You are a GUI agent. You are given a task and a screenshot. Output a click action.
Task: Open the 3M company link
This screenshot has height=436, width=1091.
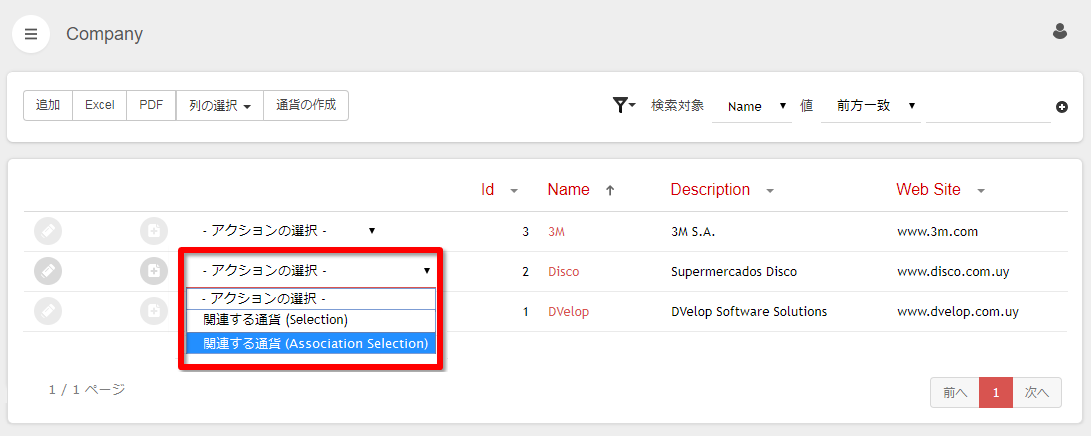pos(556,232)
